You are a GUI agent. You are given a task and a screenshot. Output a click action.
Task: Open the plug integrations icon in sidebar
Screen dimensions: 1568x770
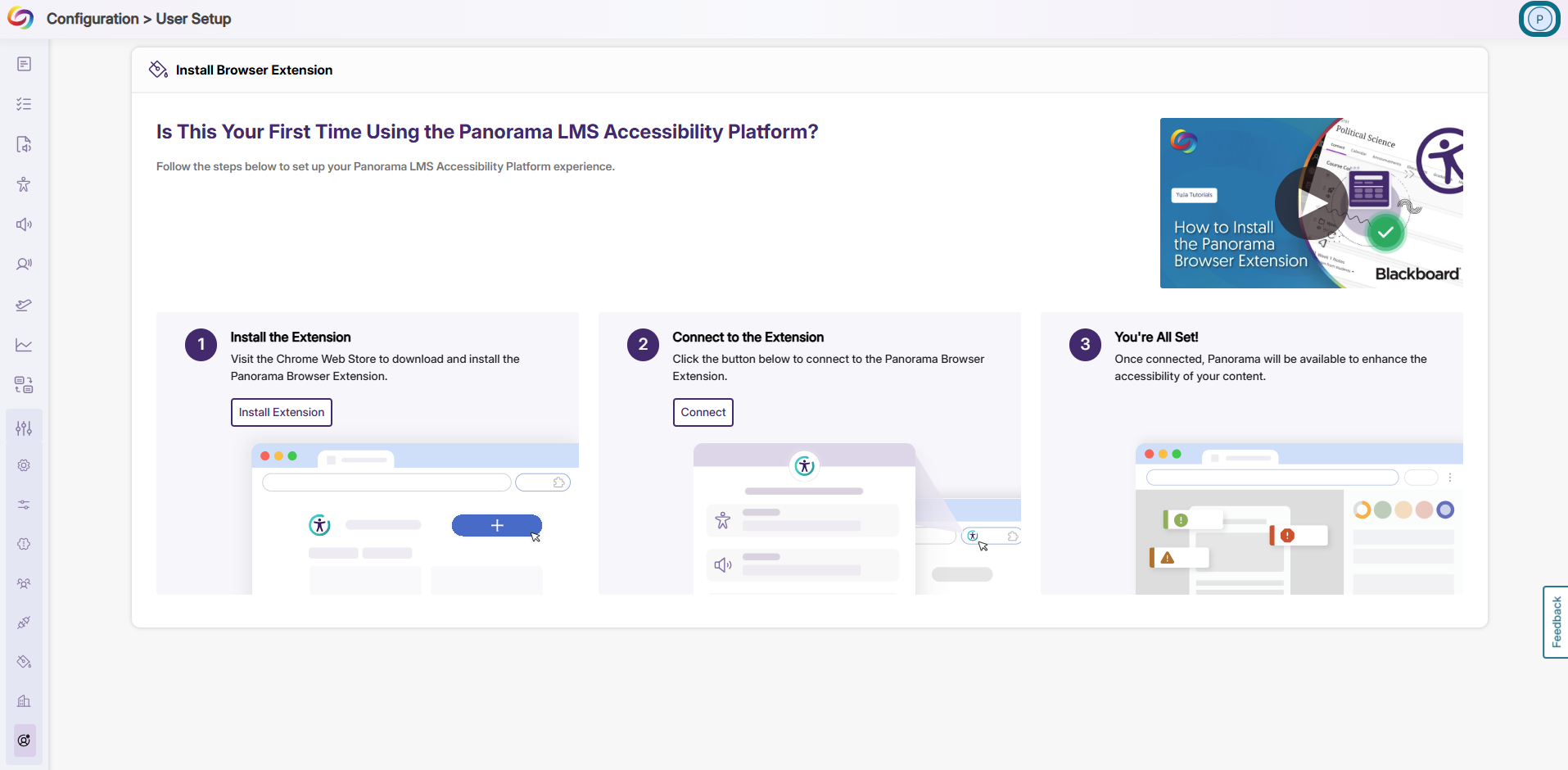click(24, 623)
